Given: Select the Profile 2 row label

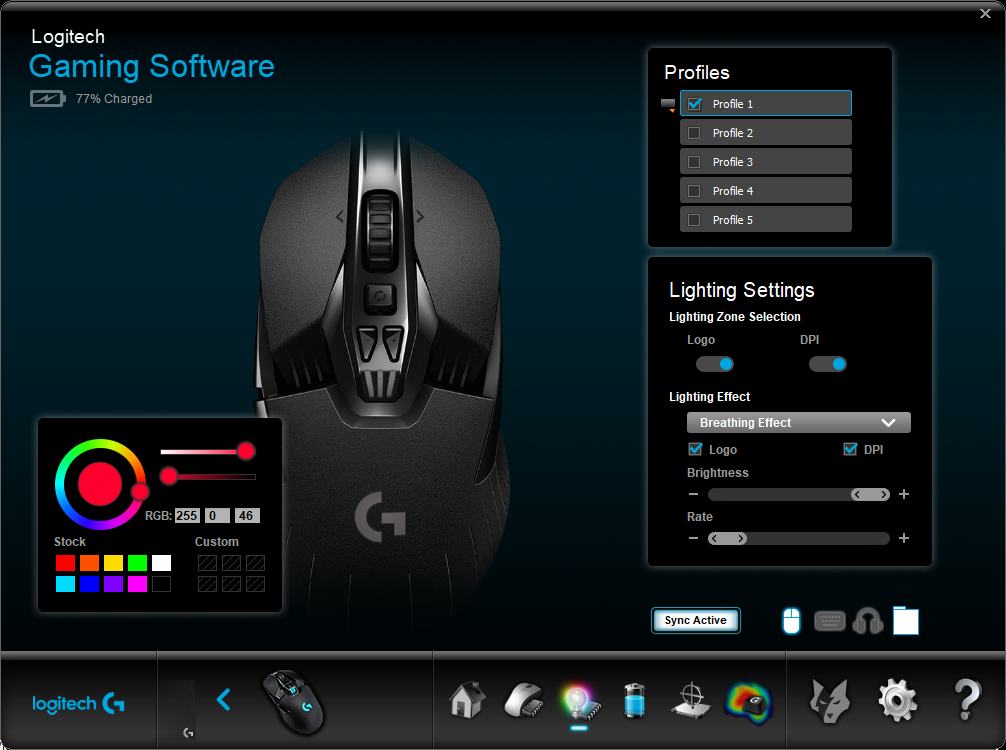Looking at the screenshot, I should 733,133.
